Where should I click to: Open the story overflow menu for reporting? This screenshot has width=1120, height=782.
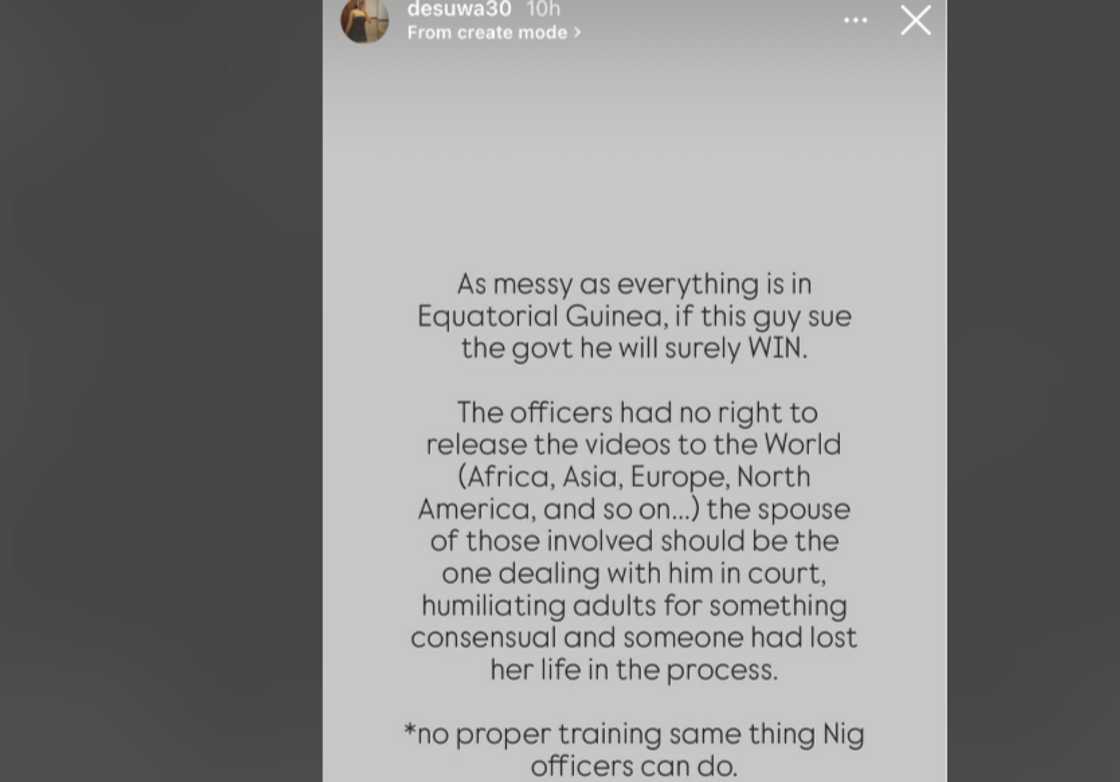point(855,19)
